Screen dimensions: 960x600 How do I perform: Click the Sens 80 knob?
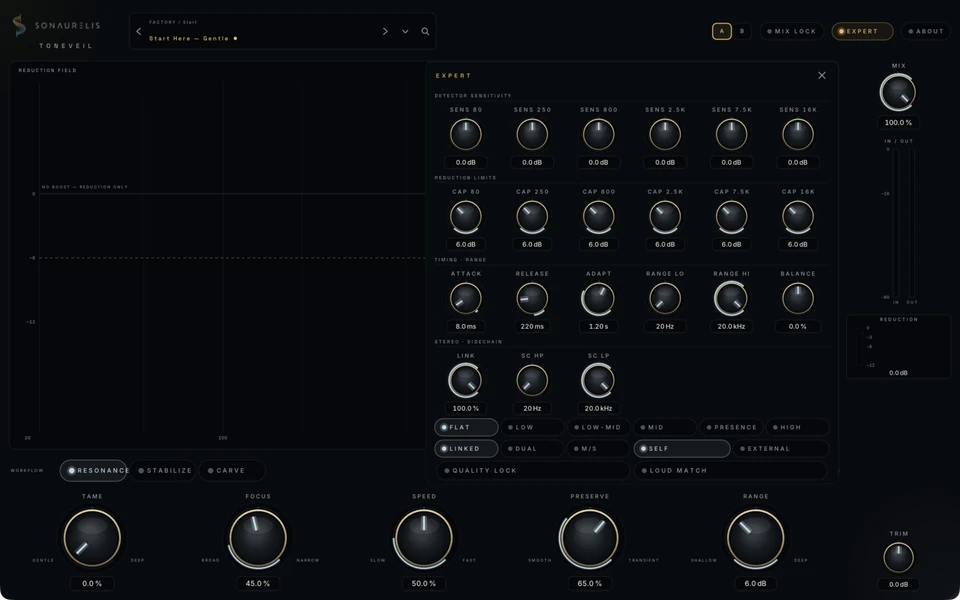pos(466,134)
